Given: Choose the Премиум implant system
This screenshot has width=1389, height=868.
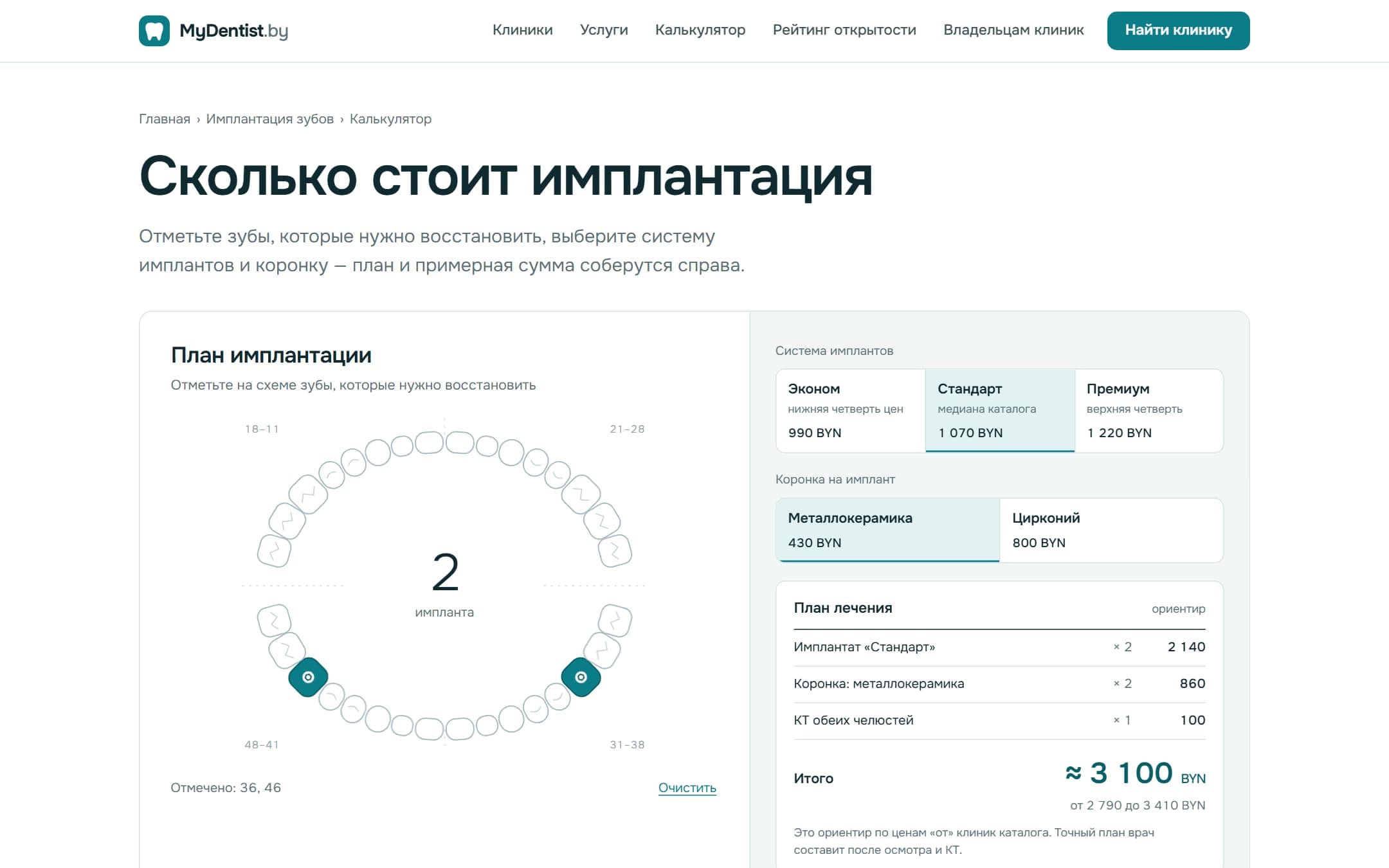Looking at the screenshot, I should click(x=1148, y=410).
